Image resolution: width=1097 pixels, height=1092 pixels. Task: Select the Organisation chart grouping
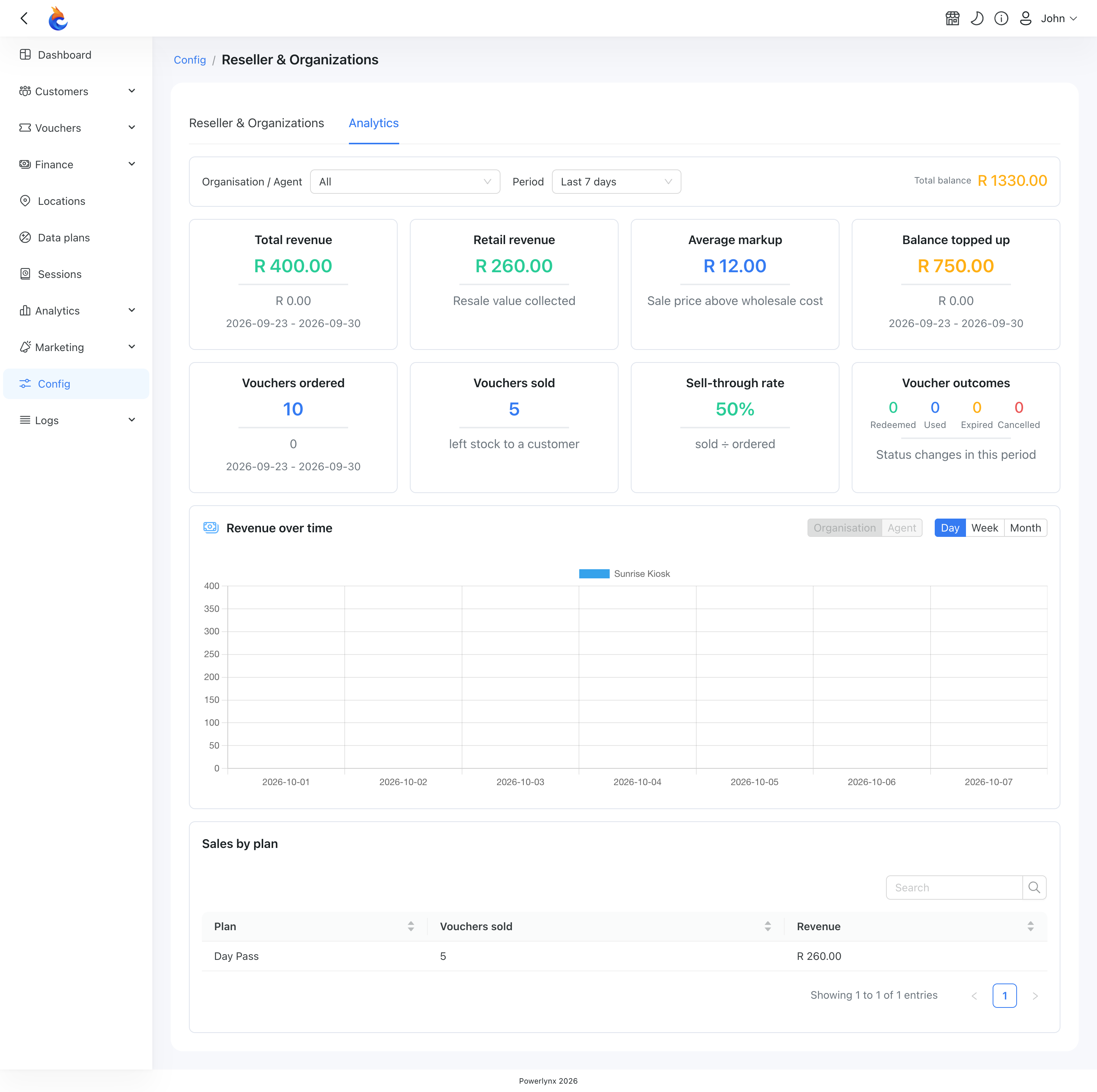(844, 528)
